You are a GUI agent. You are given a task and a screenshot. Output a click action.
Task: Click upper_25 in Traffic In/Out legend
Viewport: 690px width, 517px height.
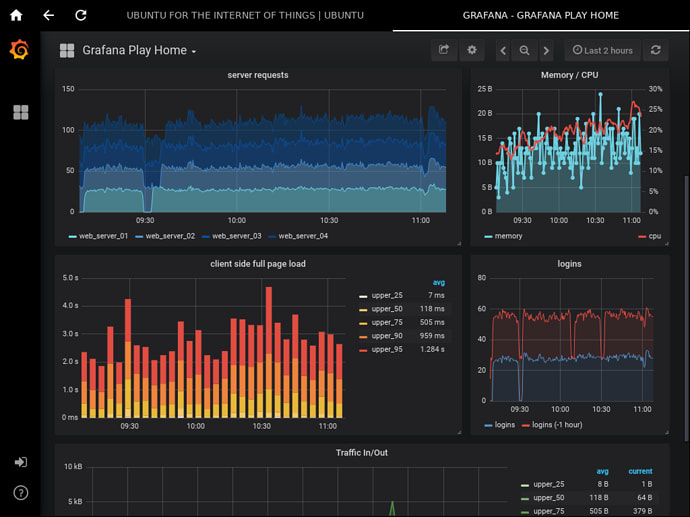549,484
